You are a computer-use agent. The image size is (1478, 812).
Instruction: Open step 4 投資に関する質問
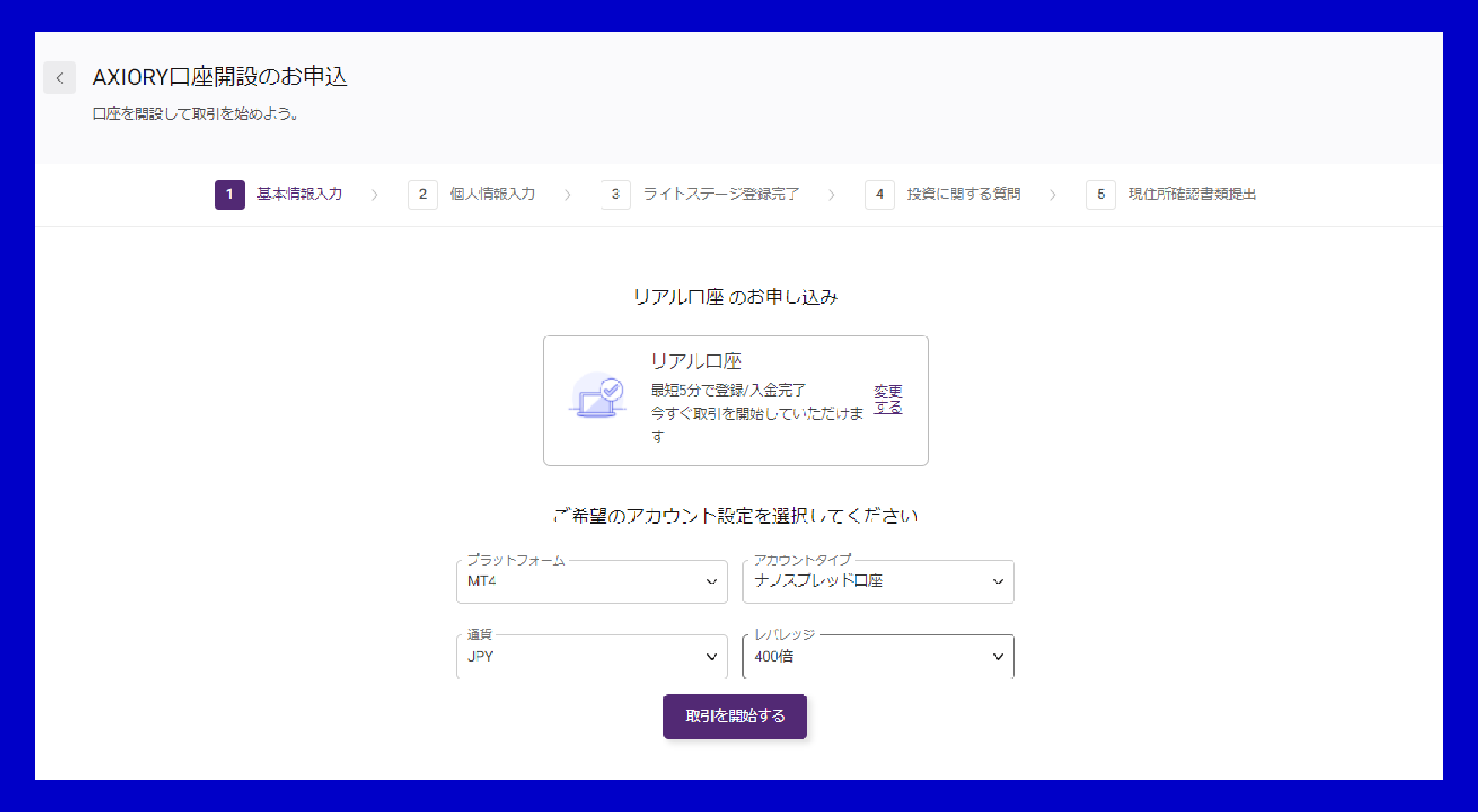pos(943,195)
